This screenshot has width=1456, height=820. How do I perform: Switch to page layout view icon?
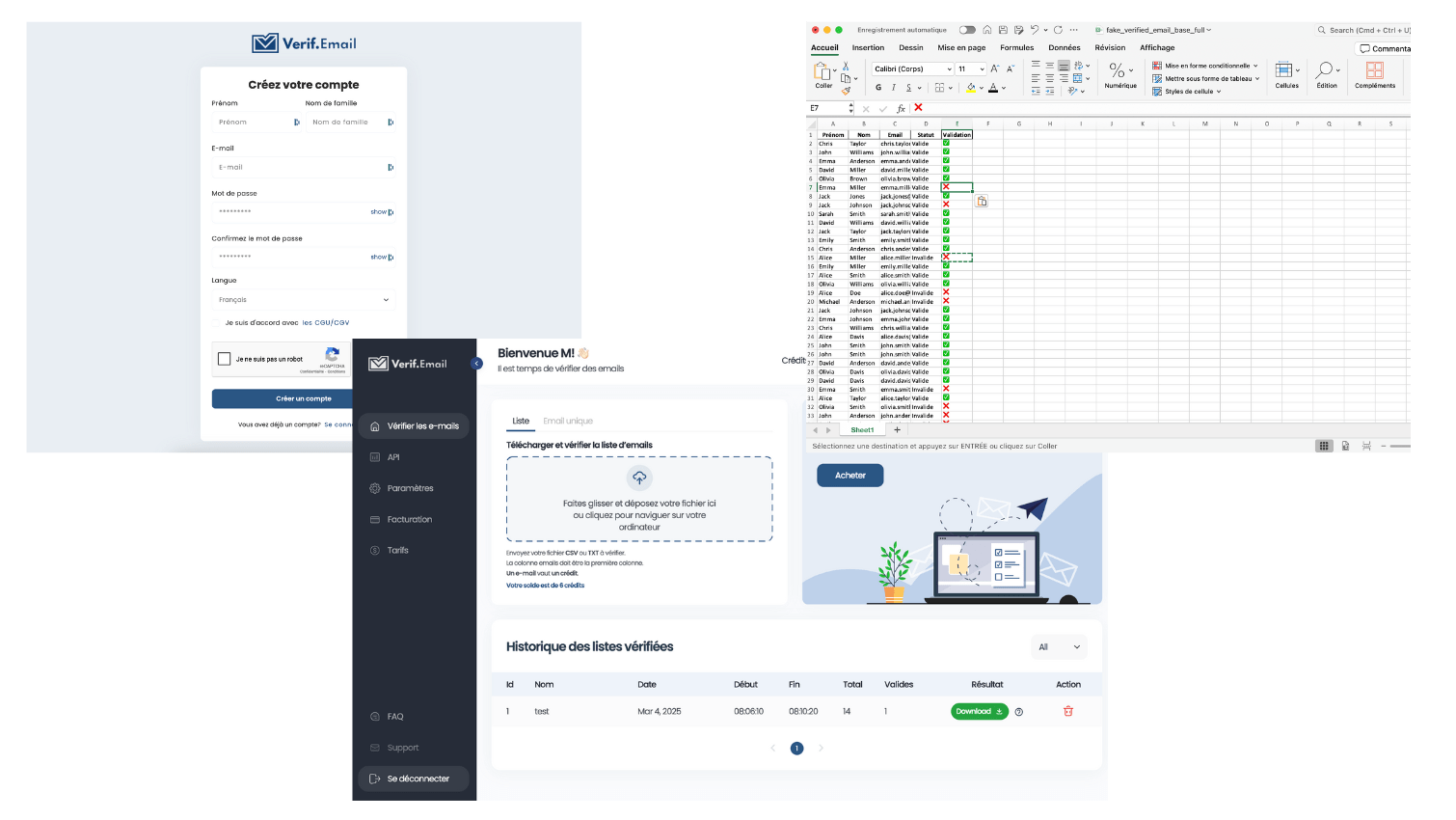(1345, 446)
